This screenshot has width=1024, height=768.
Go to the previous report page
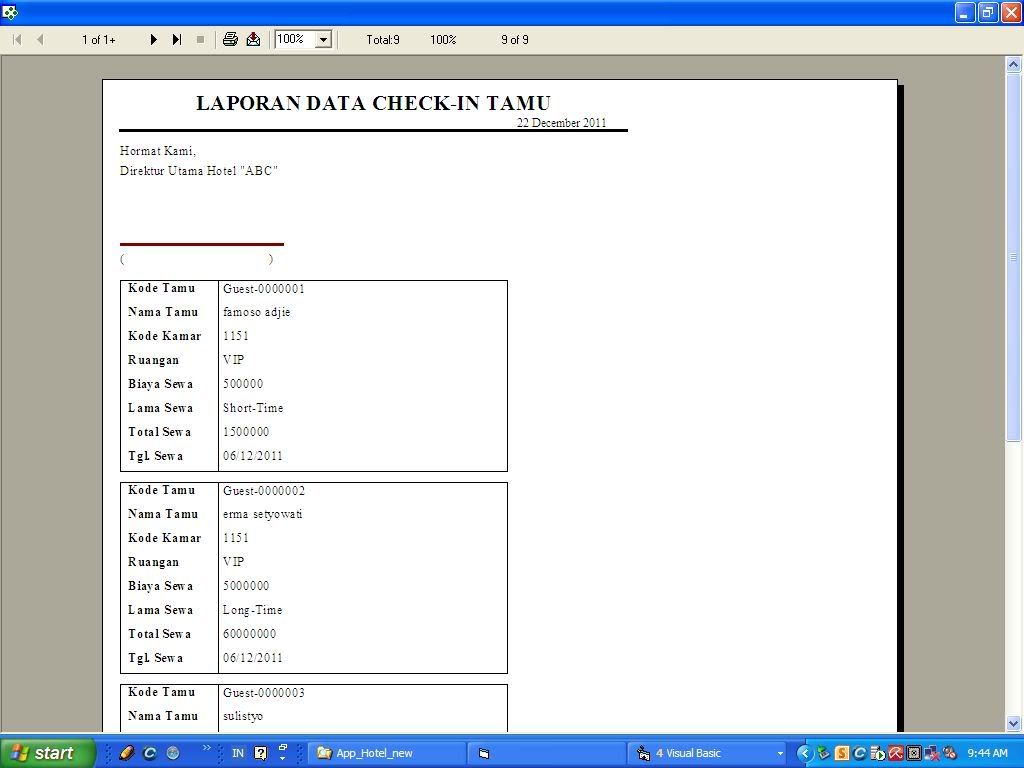40,40
